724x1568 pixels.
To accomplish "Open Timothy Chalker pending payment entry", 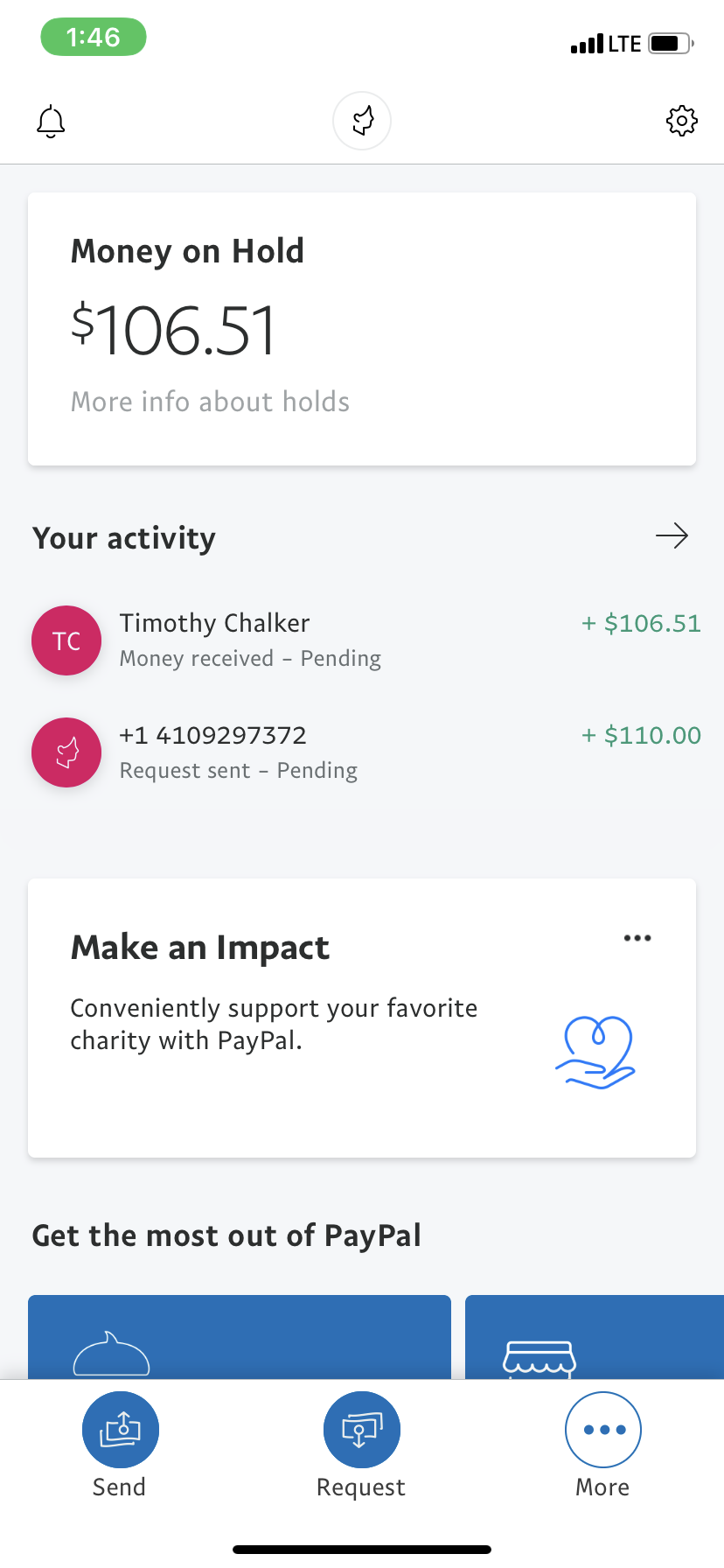I will pos(362,640).
